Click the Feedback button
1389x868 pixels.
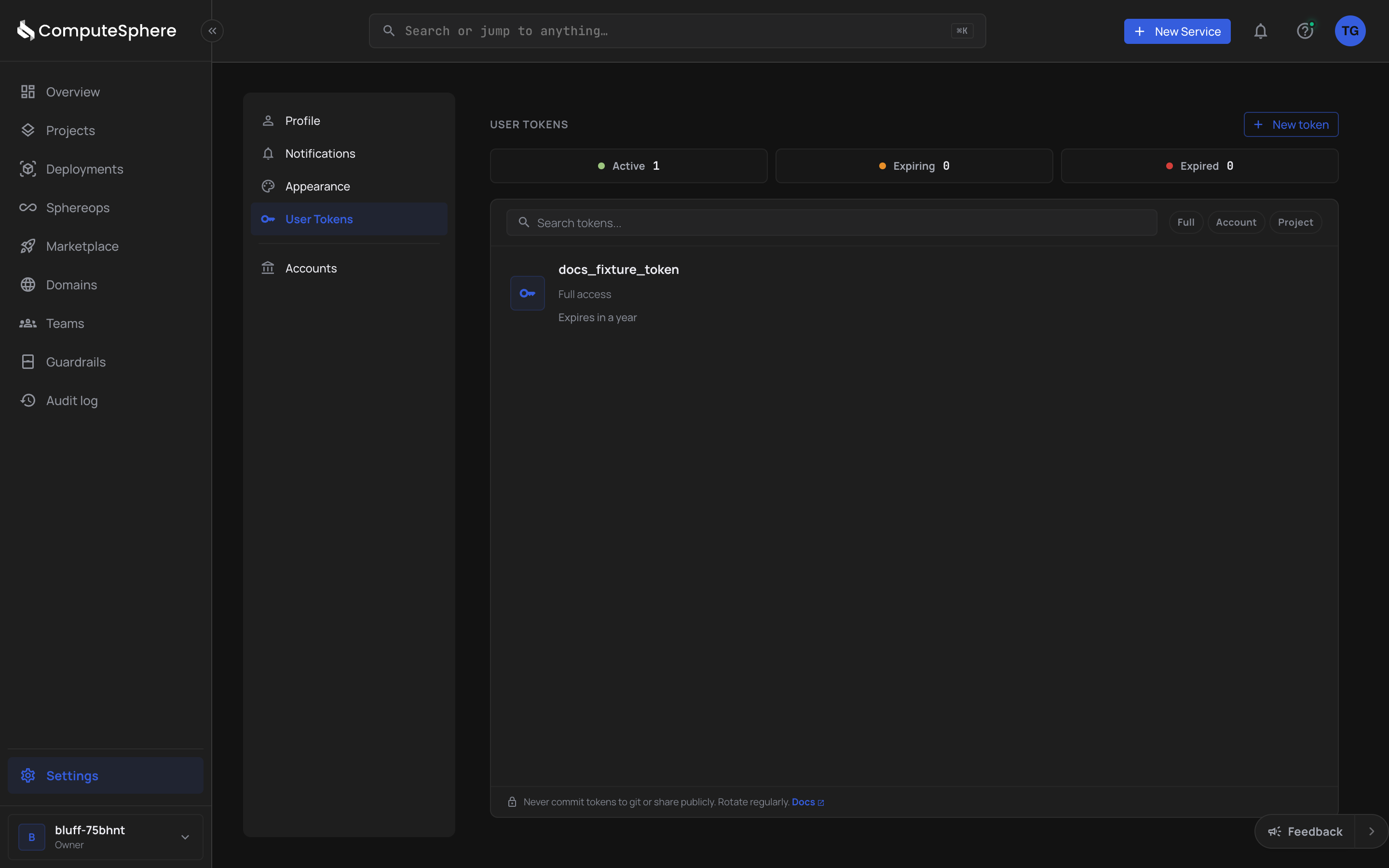[x=1305, y=831]
